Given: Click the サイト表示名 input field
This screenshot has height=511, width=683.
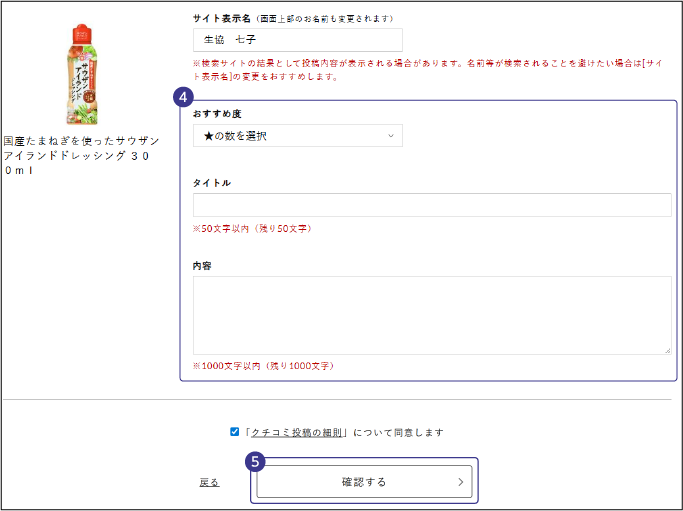Looking at the screenshot, I should 298,40.
